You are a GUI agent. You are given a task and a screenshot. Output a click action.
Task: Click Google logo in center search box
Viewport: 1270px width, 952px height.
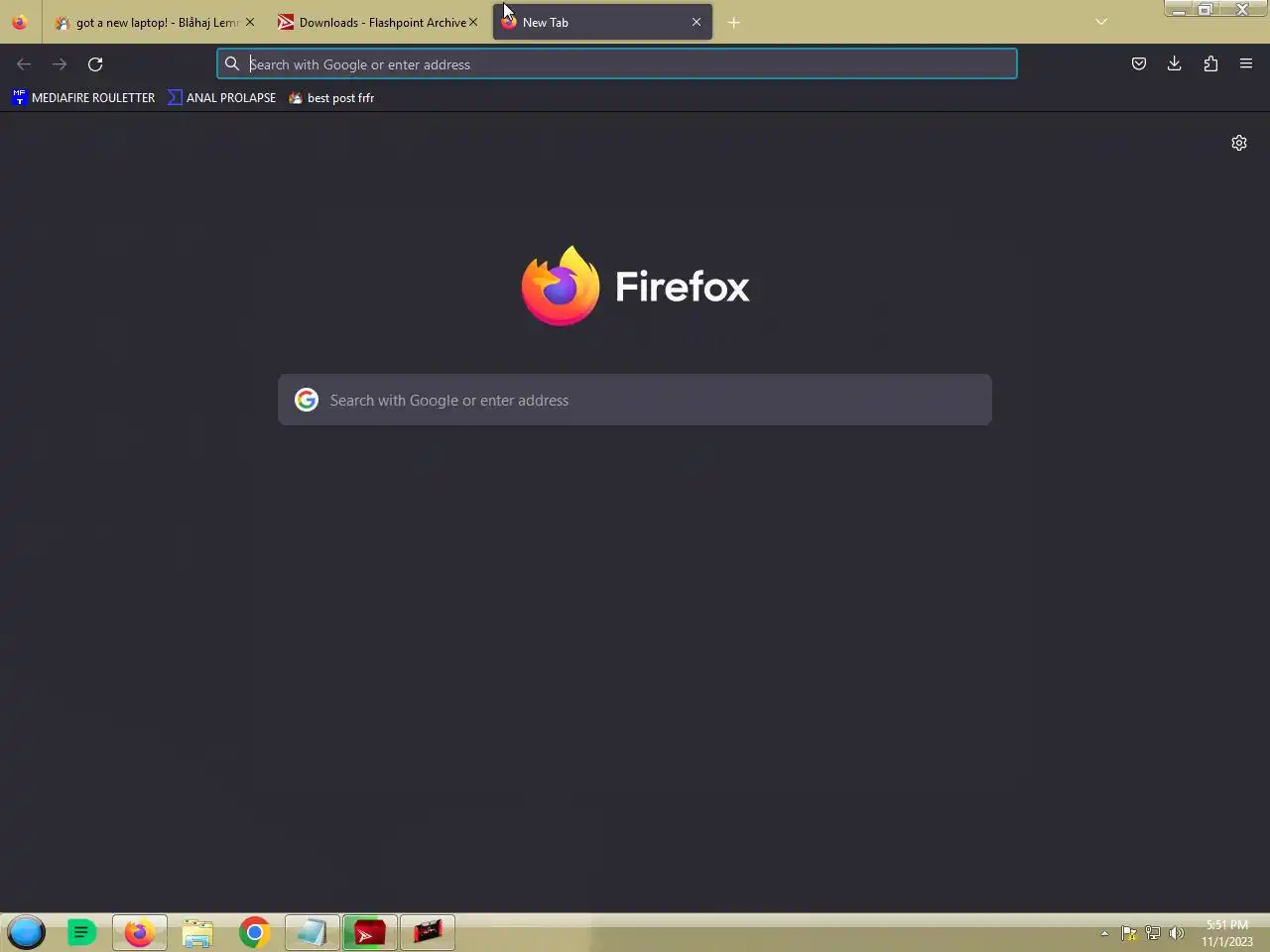pos(307,400)
